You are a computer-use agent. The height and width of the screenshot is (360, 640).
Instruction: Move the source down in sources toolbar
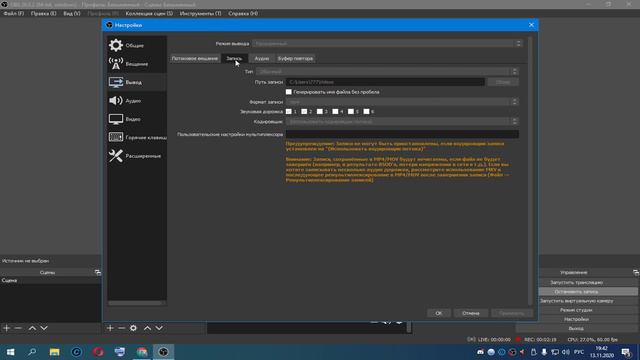159,328
